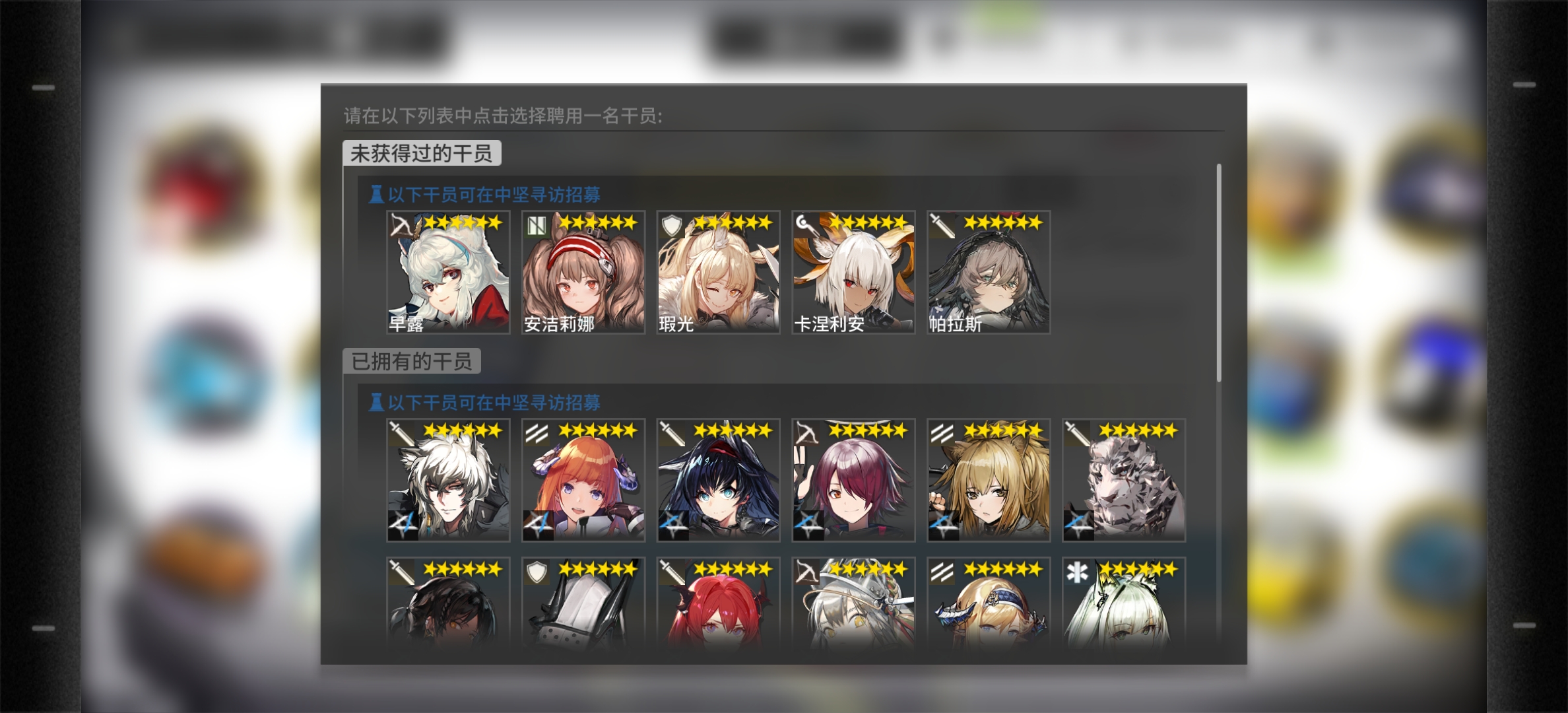This screenshot has width=1568, height=713.
Task: Select the orange-haired vanguard operator card
Action: point(583,480)
